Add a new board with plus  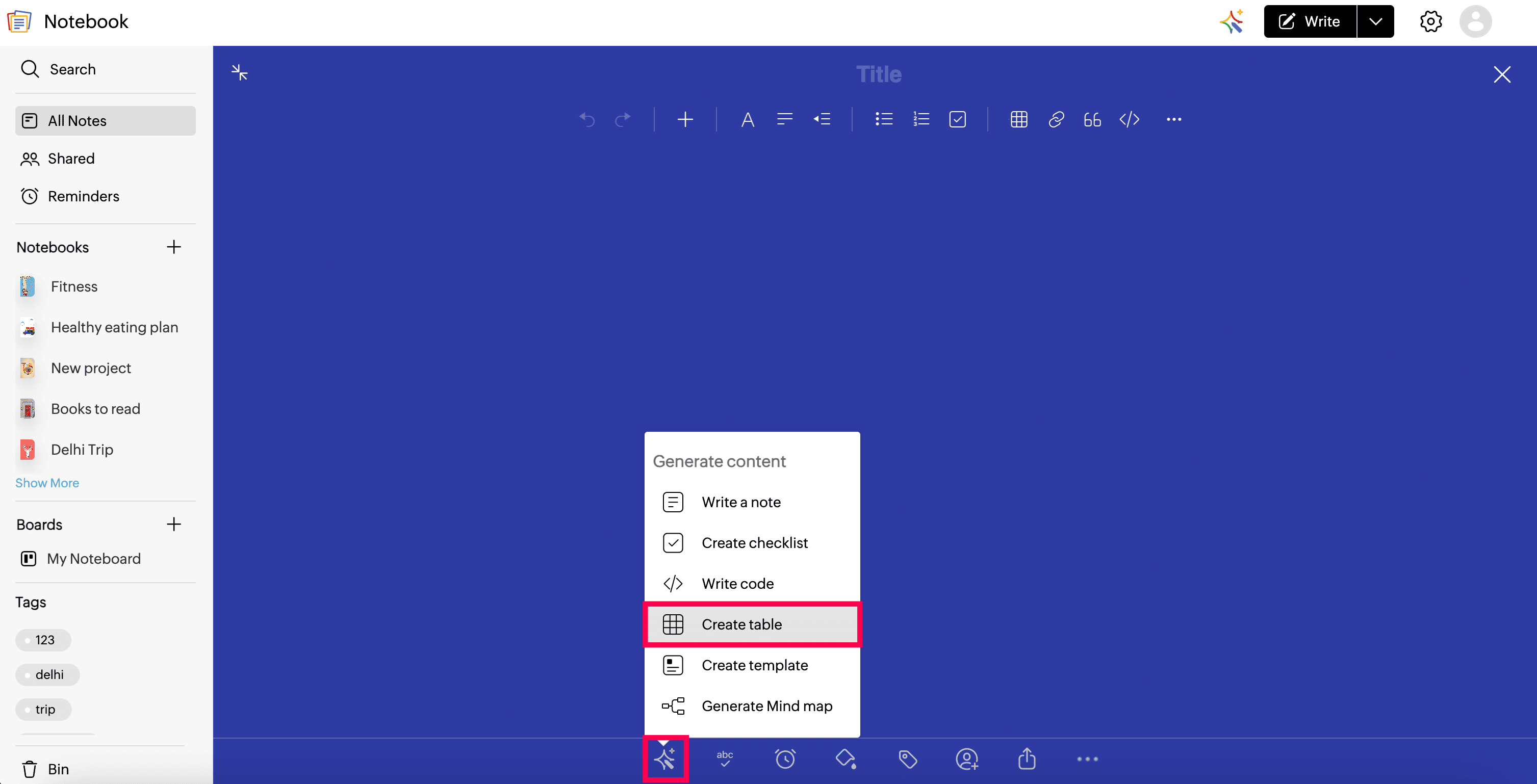(x=173, y=524)
